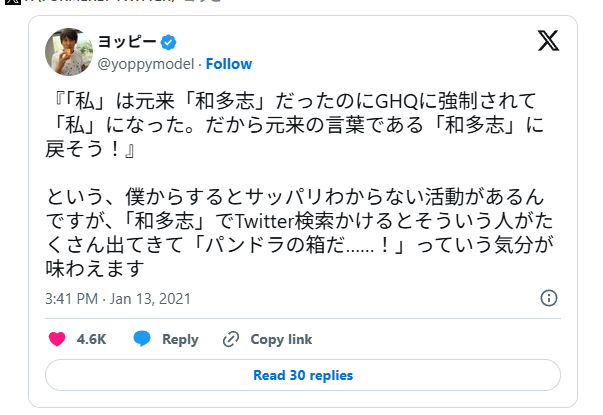Click the blue verified badge

tap(169, 42)
